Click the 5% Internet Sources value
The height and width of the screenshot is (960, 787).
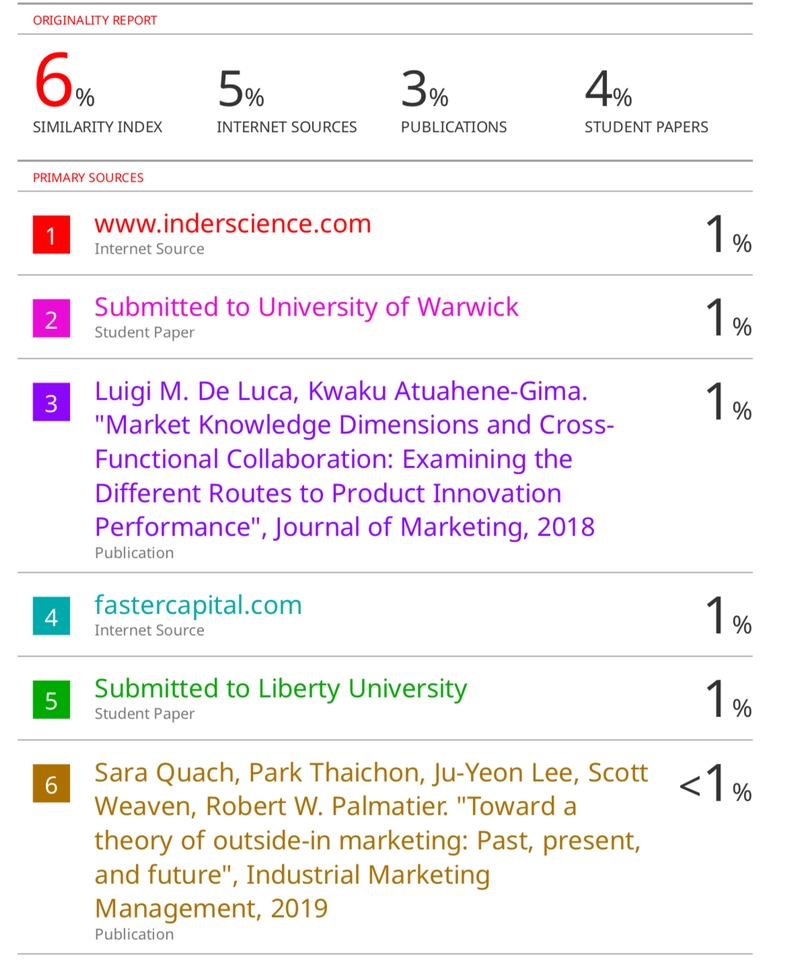point(241,92)
